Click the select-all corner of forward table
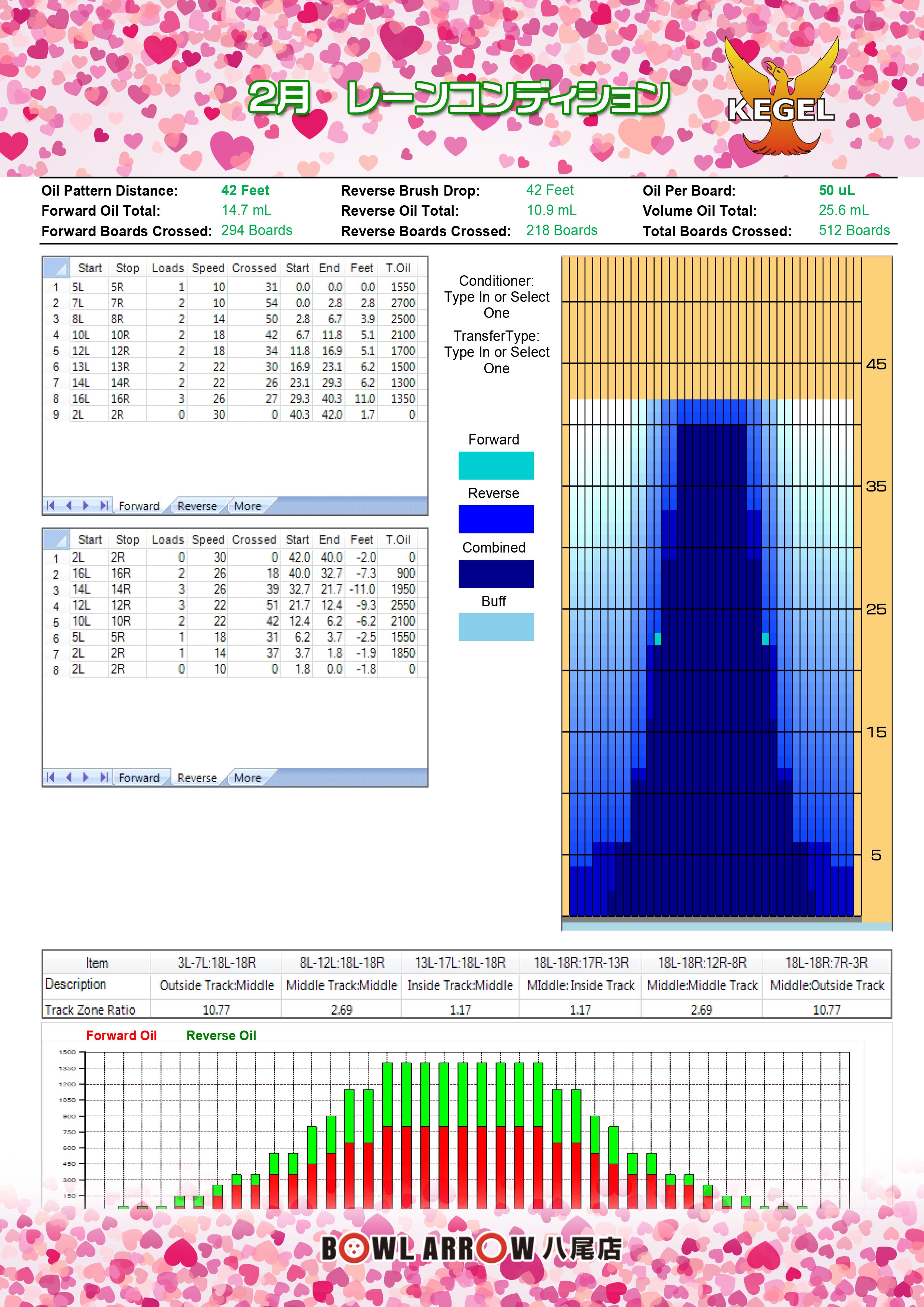 (56, 268)
